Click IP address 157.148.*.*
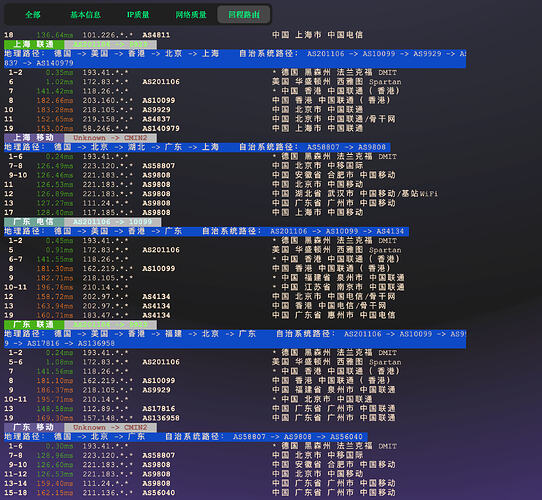Image resolution: width=542 pixels, height=500 pixels. [x=108, y=418]
